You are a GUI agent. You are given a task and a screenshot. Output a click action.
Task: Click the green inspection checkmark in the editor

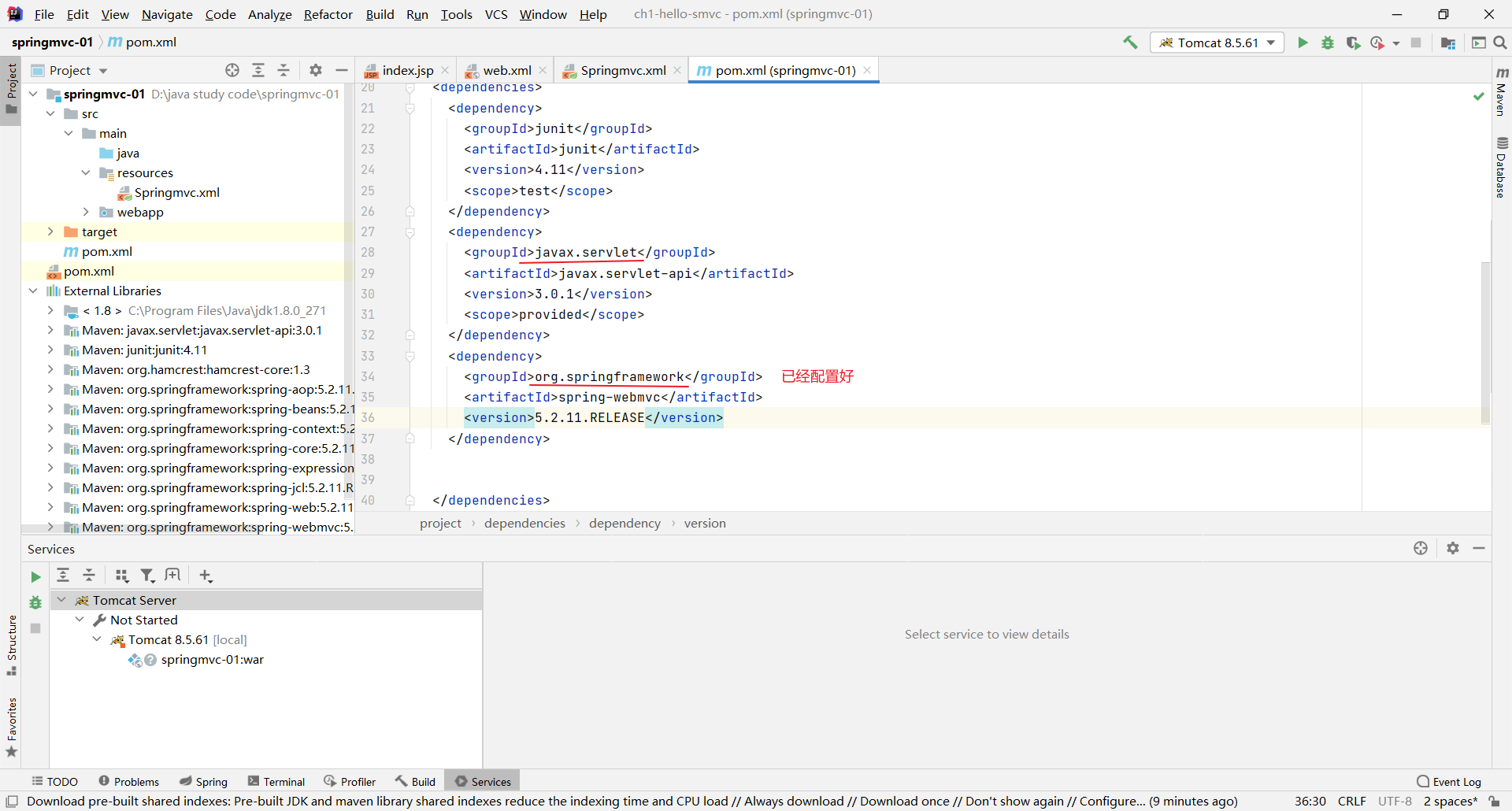(1479, 96)
